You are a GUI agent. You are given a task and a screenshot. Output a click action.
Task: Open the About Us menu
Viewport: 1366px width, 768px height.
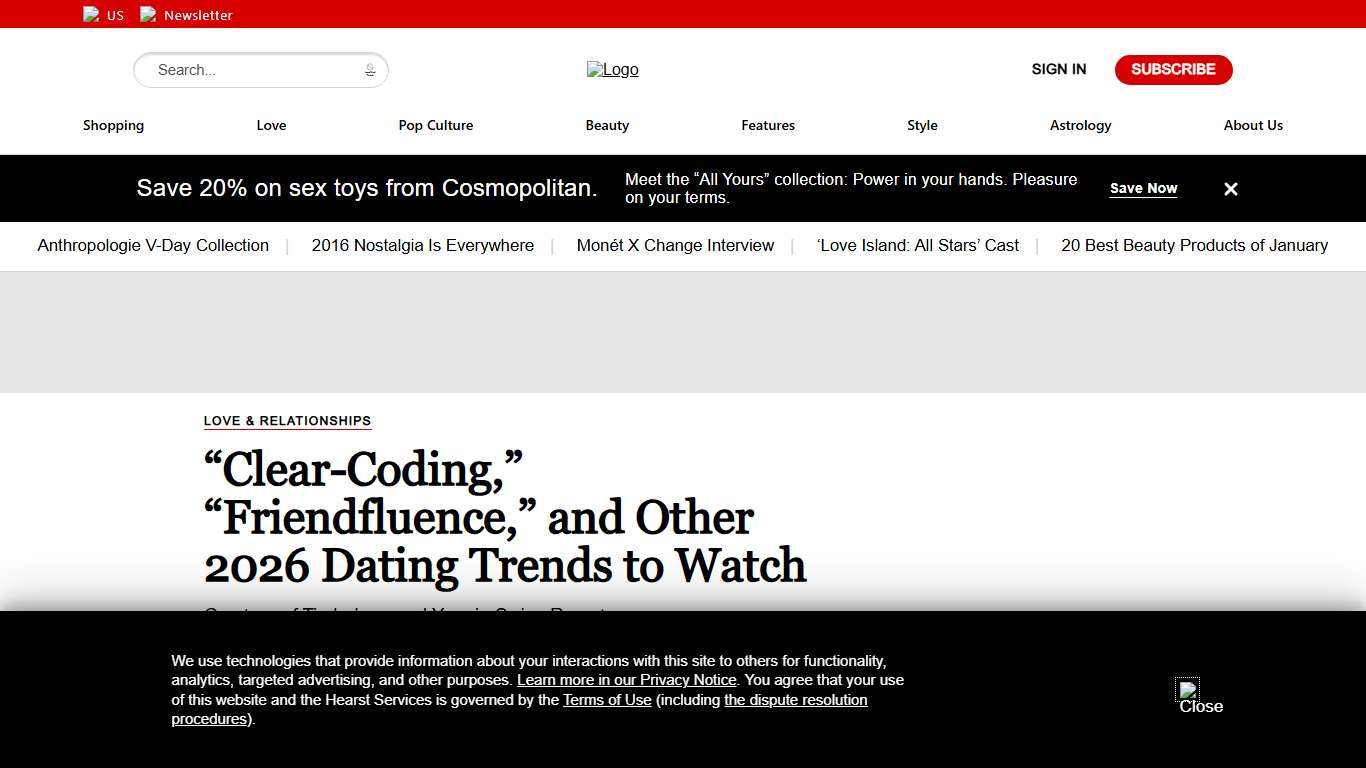[x=1253, y=125]
